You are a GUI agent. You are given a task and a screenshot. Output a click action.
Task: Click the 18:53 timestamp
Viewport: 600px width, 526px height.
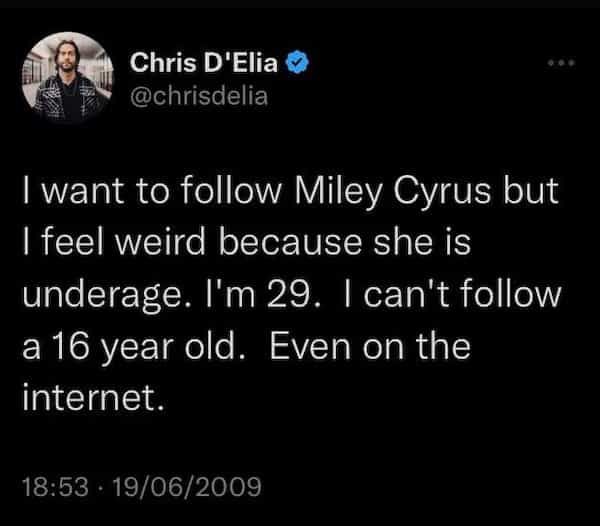(x=55, y=487)
